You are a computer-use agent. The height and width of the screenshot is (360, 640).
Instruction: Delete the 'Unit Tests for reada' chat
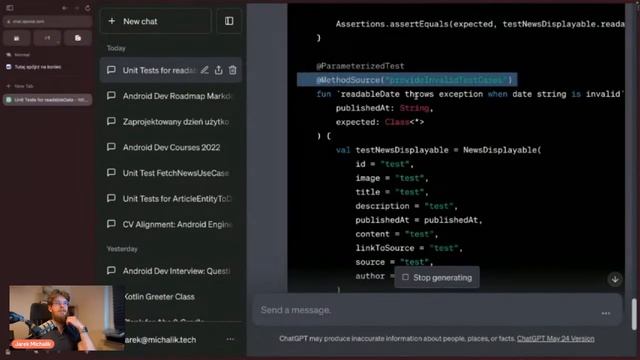[x=233, y=70]
